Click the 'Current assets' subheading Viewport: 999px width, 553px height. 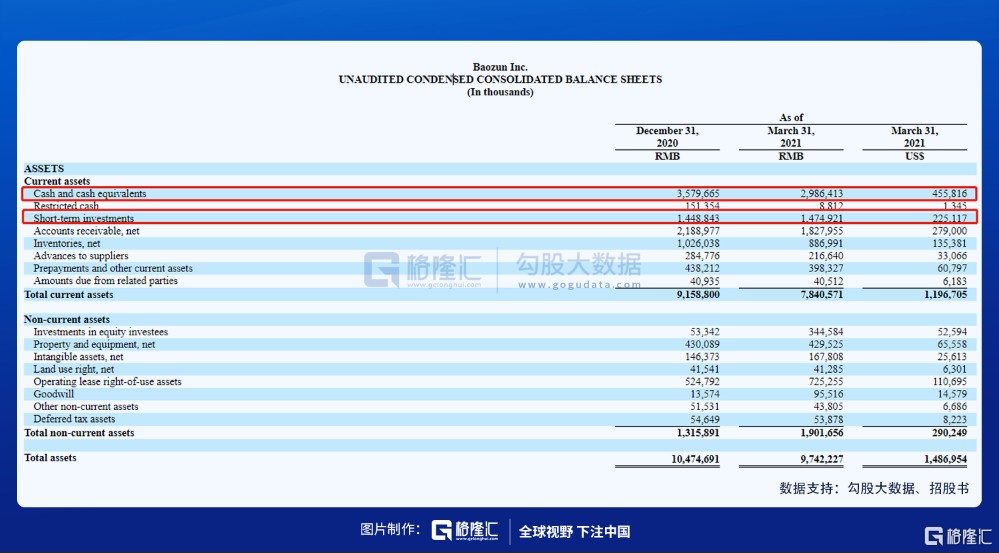pyautogui.click(x=57, y=181)
